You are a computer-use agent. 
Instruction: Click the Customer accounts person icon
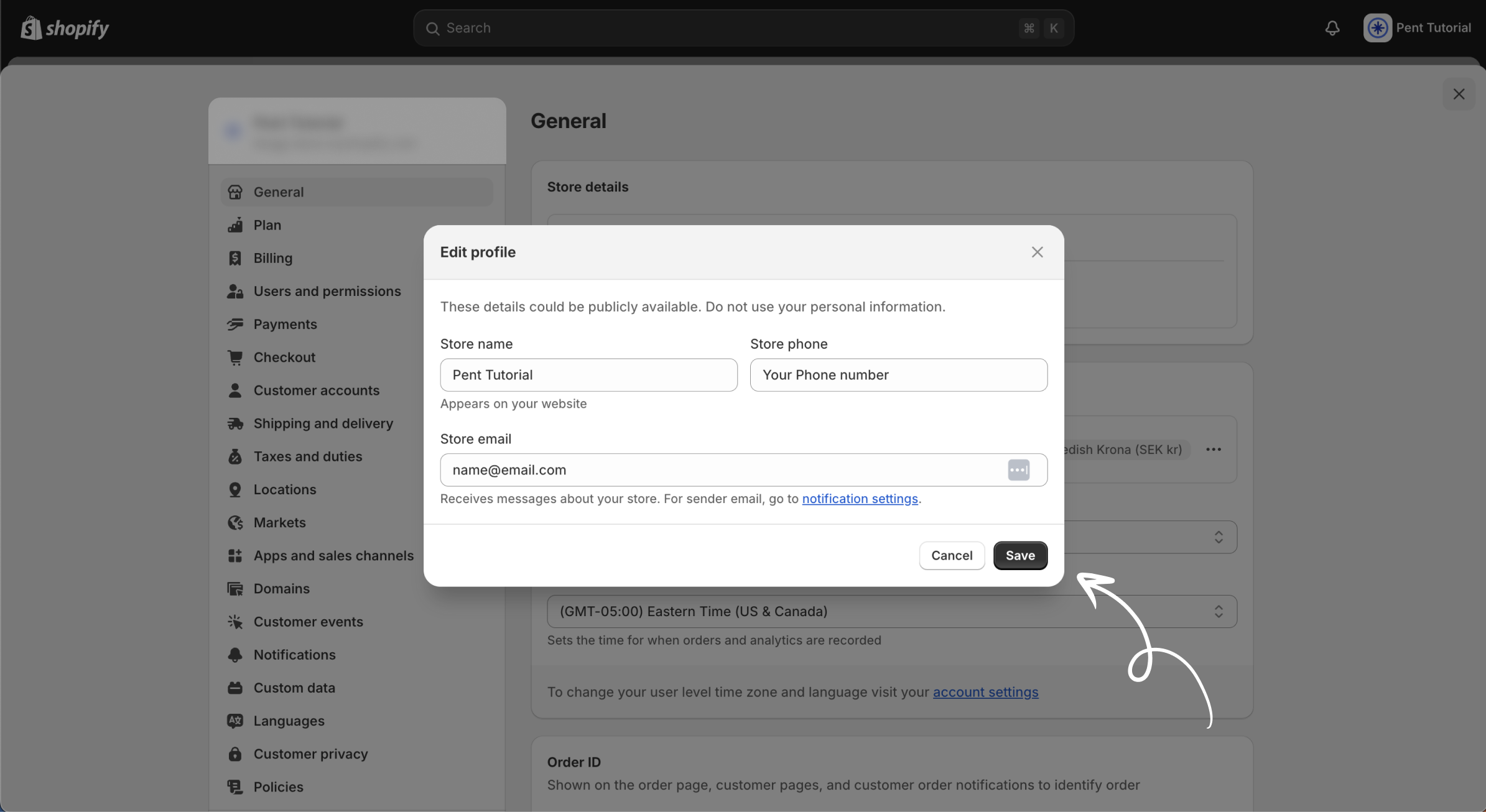pos(235,390)
